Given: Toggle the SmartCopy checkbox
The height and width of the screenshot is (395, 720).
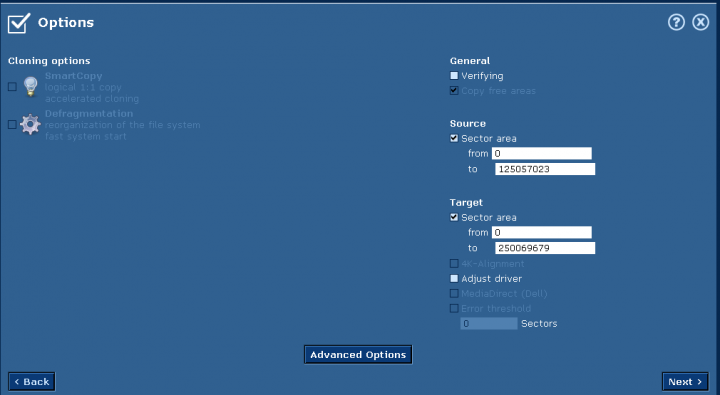Looking at the screenshot, I should 12,86.
